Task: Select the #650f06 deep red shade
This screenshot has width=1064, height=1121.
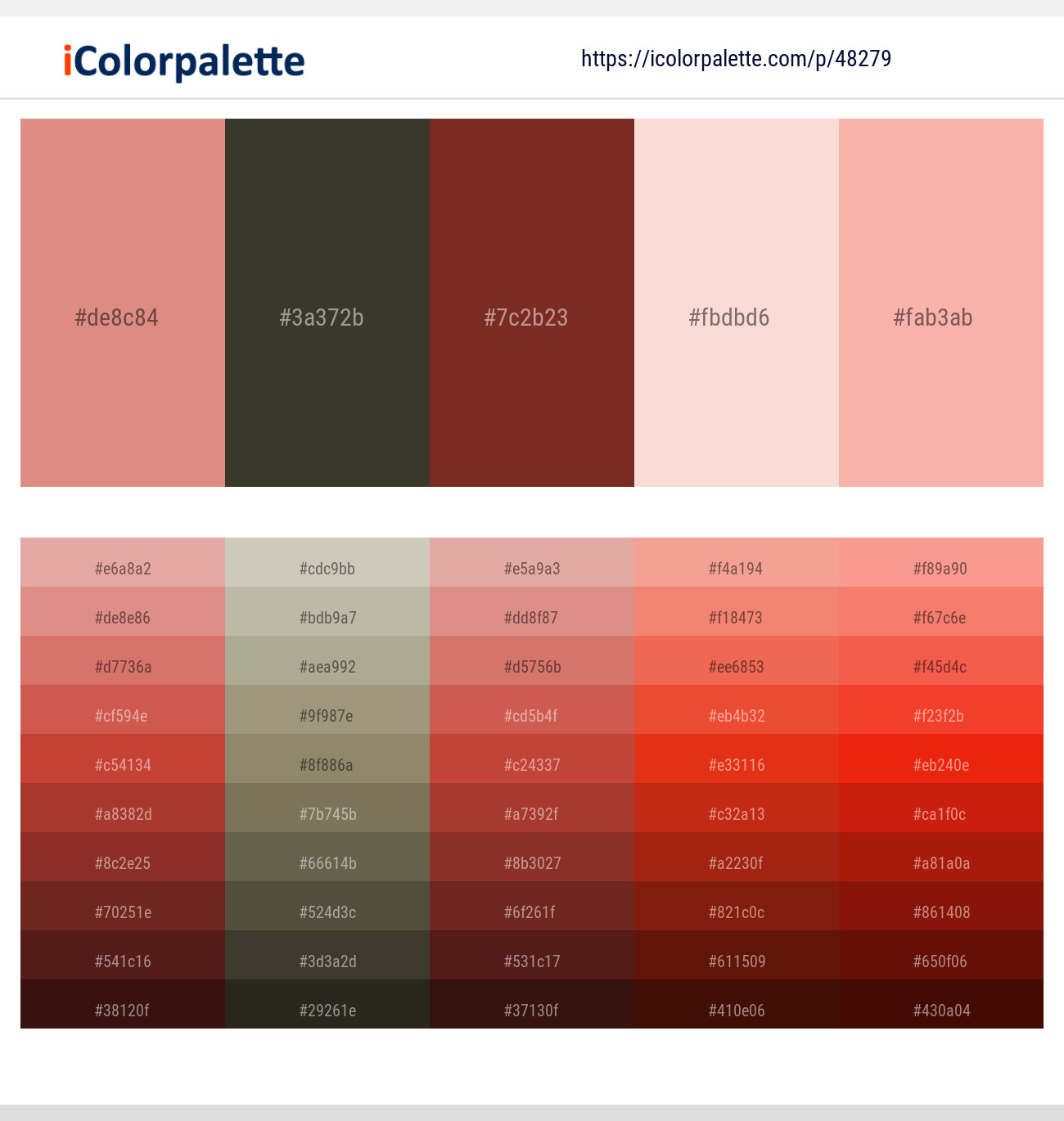Action: click(x=940, y=961)
